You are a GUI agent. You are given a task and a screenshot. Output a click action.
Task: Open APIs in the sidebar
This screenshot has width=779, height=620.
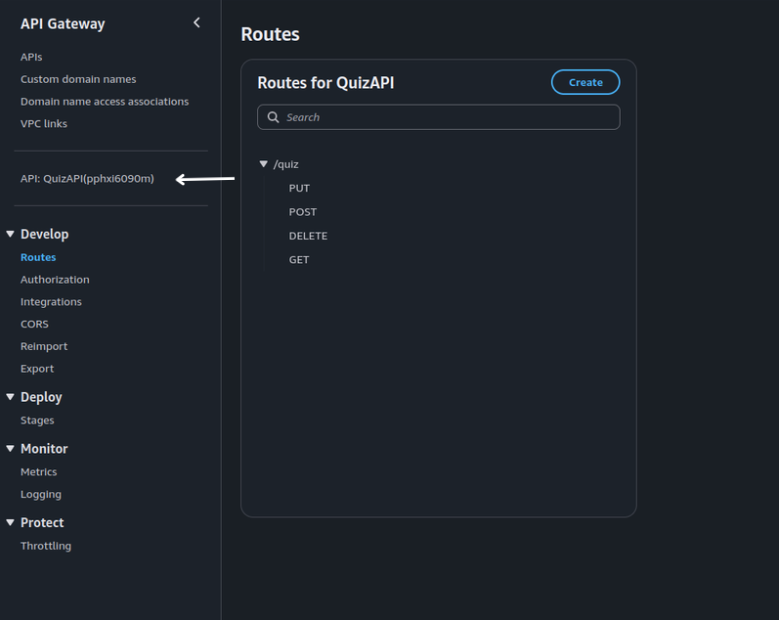click(31, 57)
